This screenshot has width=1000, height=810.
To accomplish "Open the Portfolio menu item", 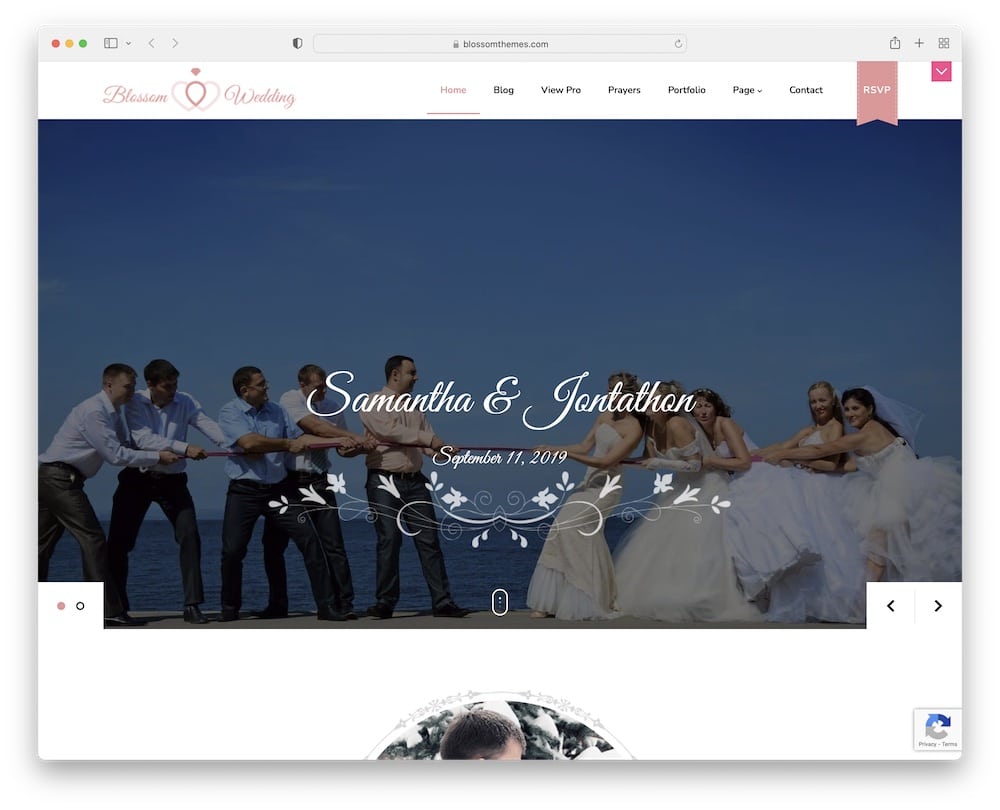I will (x=686, y=90).
